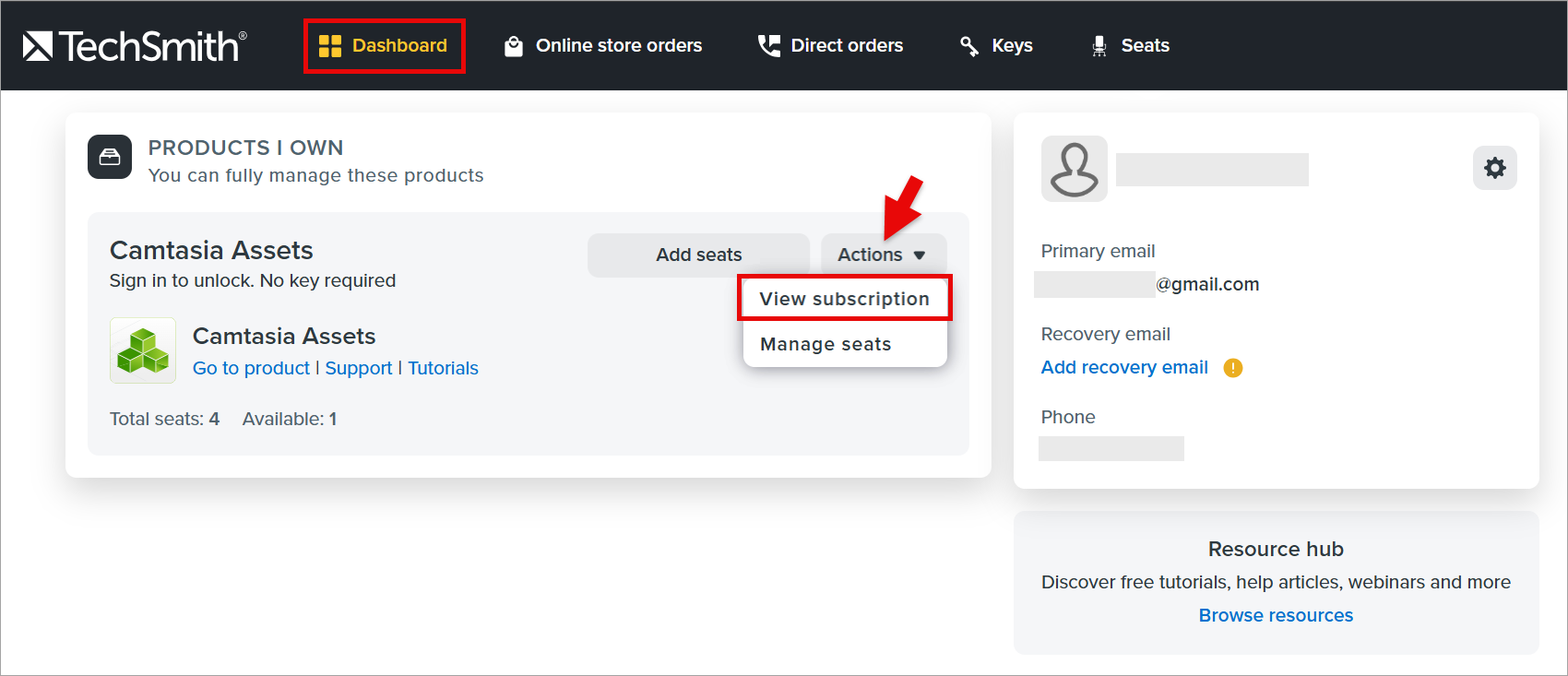Click the Keys key icon
This screenshot has width=1568, height=676.
tap(969, 46)
